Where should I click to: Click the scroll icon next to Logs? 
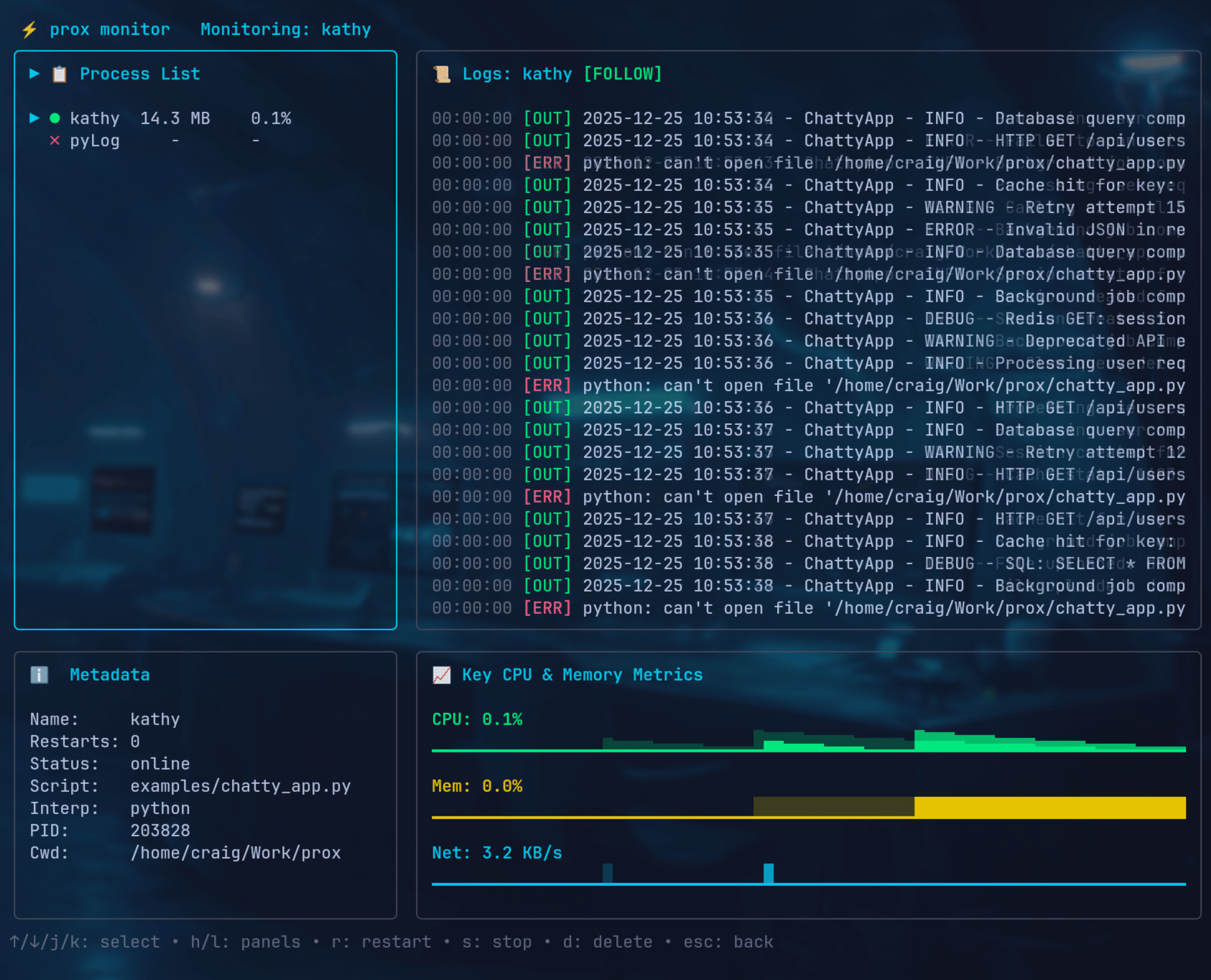click(442, 74)
